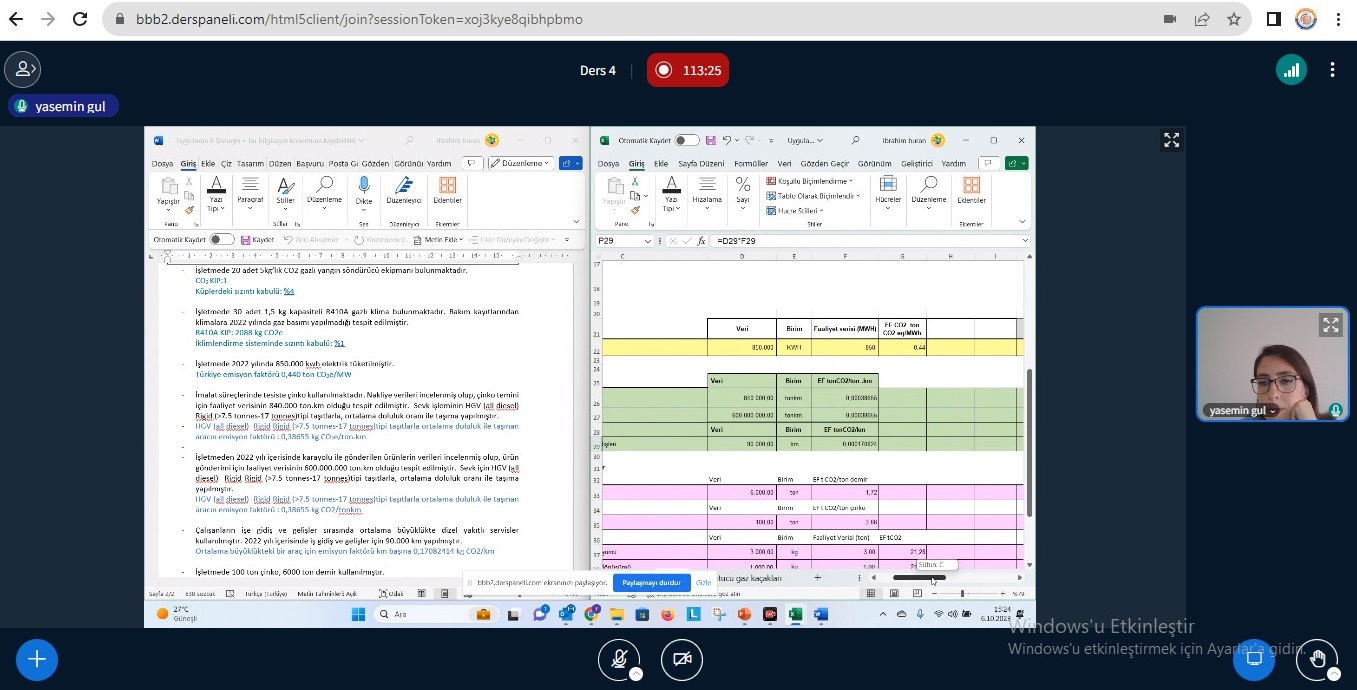Expand audio device chevron beside microphone
1357x690 pixels.
pyautogui.click(x=635, y=675)
